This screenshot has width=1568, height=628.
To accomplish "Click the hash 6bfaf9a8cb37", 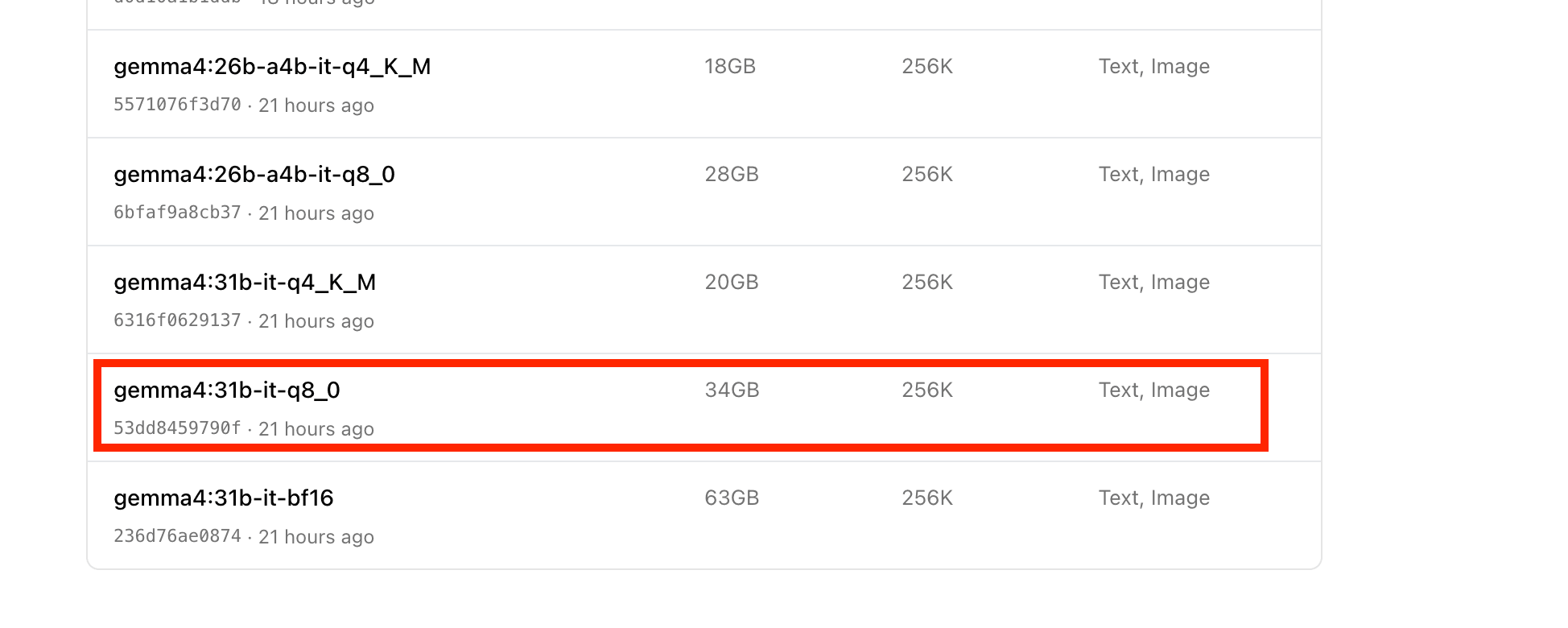I will 177,213.
